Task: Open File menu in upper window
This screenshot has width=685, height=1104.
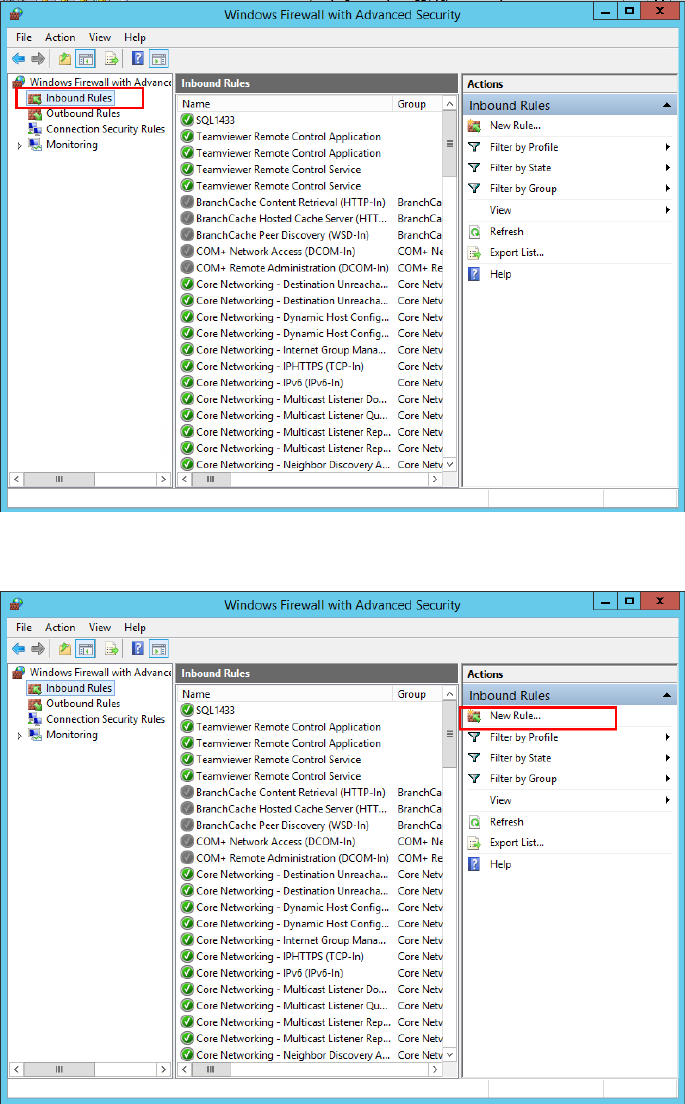Action: (x=24, y=37)
